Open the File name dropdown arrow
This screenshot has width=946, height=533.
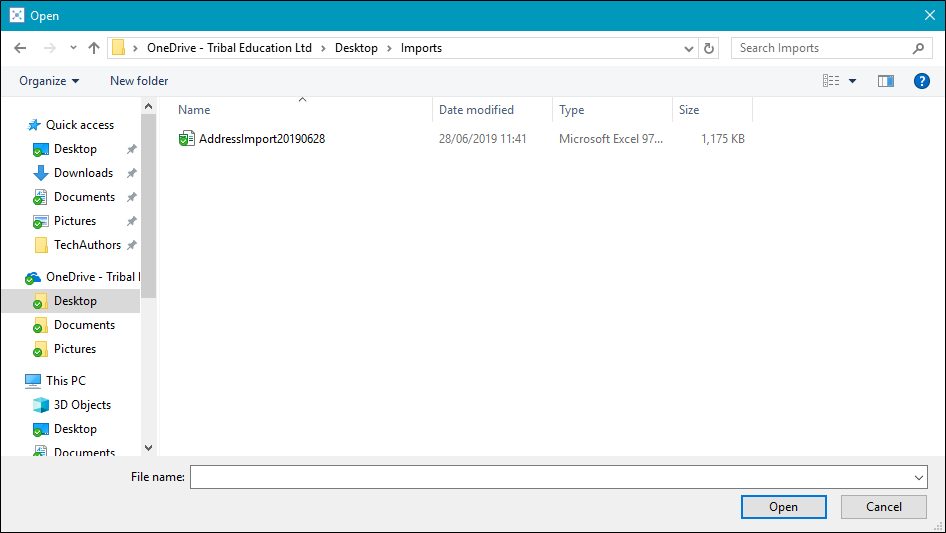(x=918, y=477)
